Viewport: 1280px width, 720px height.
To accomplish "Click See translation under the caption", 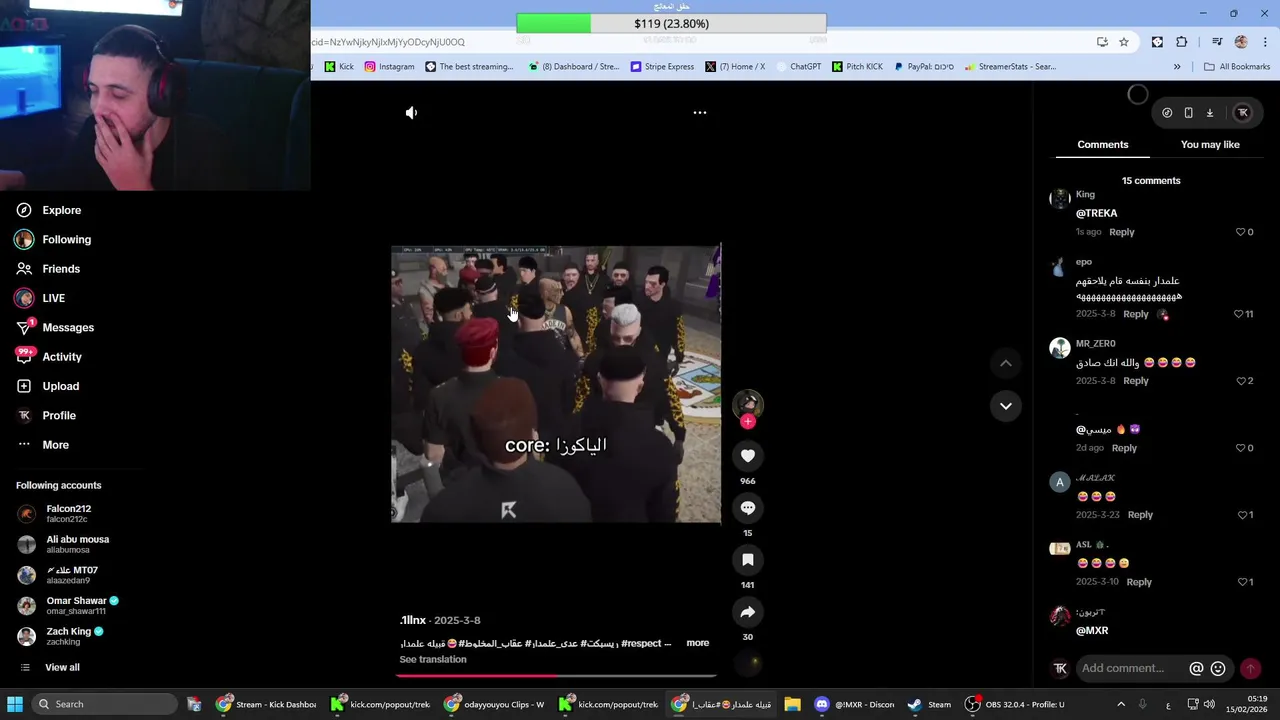I will pyautogui.click(x=433, y=660).
